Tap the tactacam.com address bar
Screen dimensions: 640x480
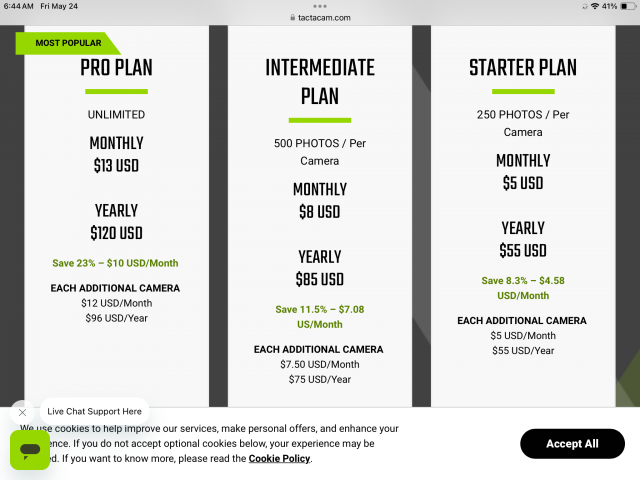click(323, 17)
